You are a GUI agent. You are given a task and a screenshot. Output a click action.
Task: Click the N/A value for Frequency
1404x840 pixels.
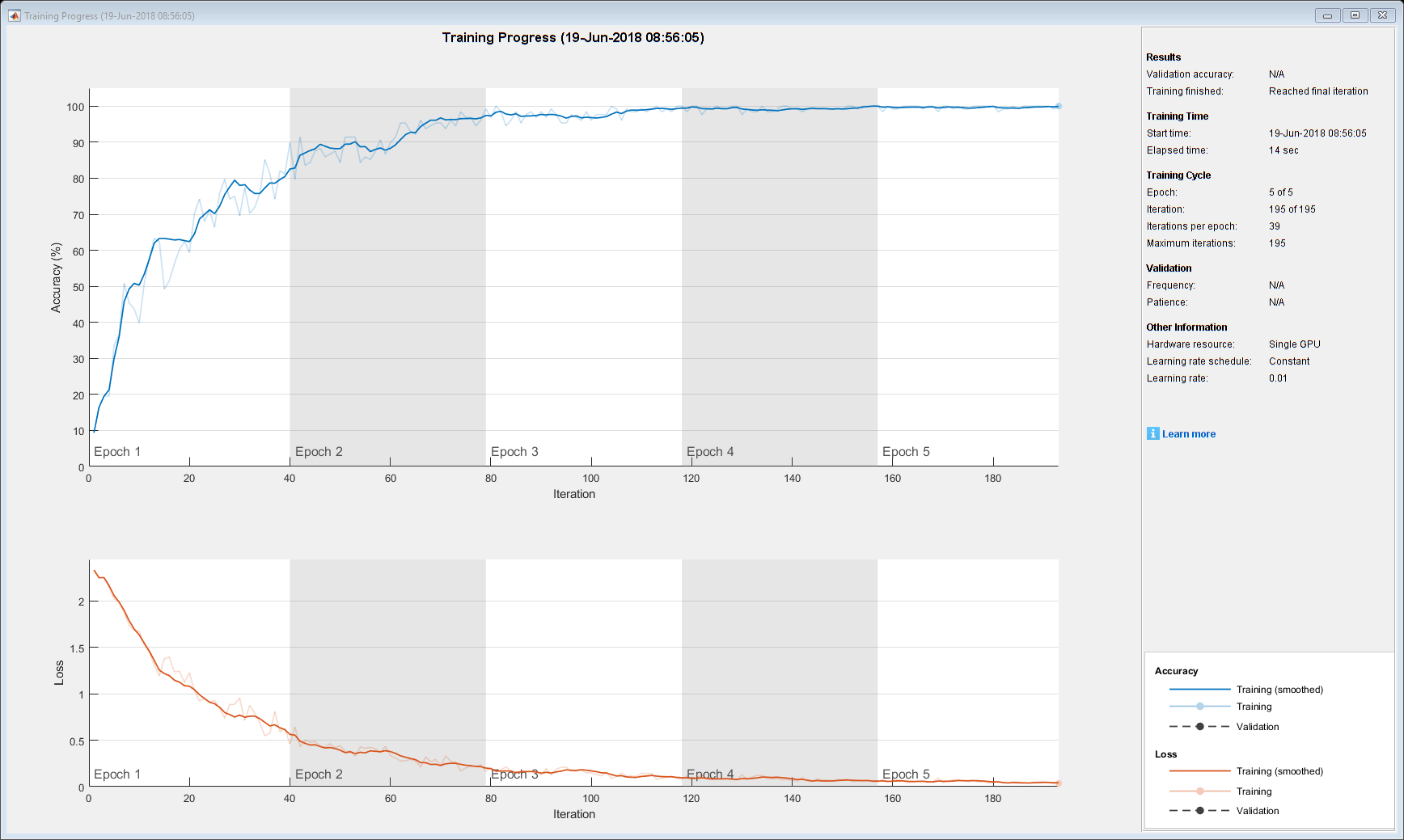1276,285
